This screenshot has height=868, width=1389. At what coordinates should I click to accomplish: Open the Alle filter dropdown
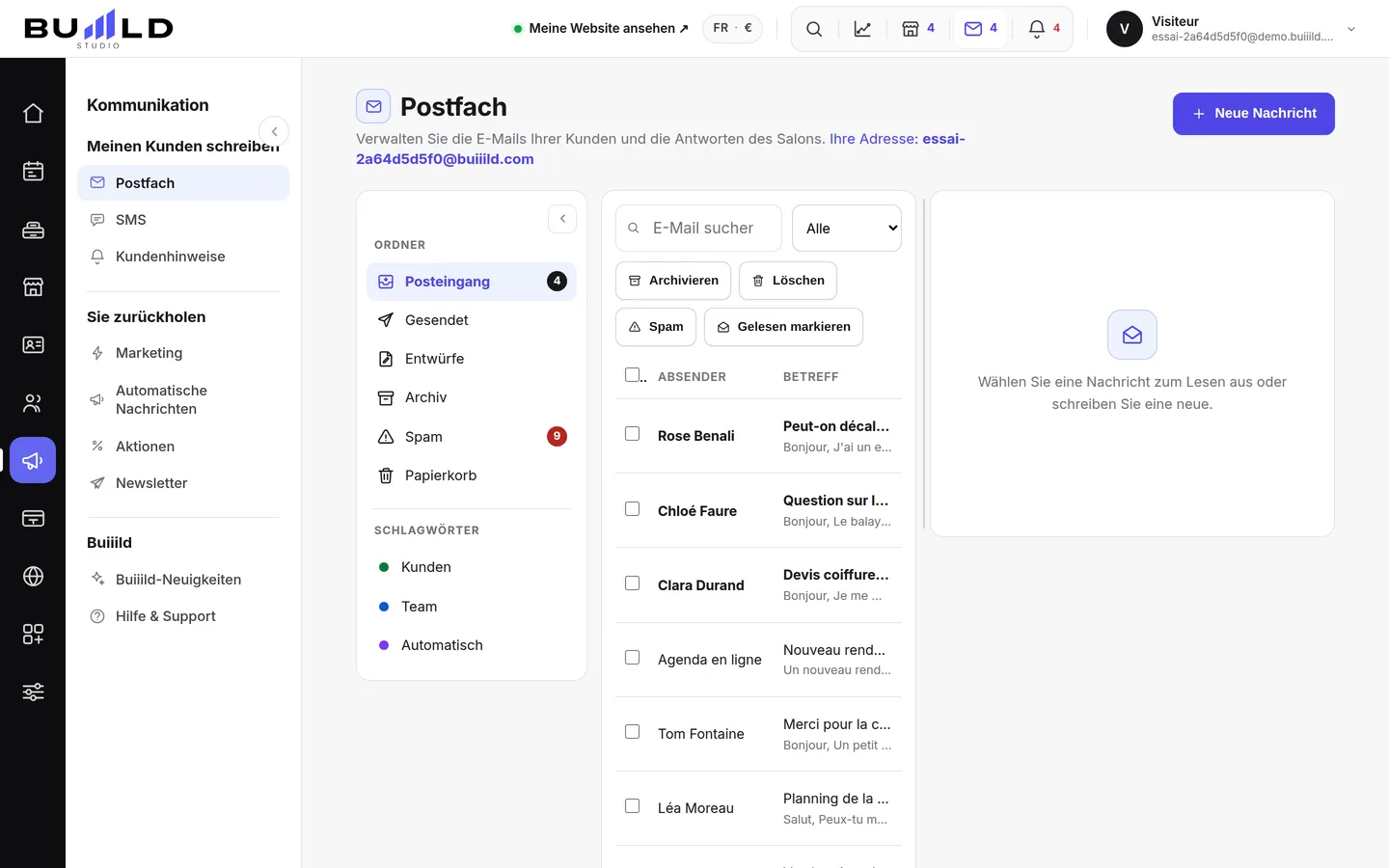[847, 229]
